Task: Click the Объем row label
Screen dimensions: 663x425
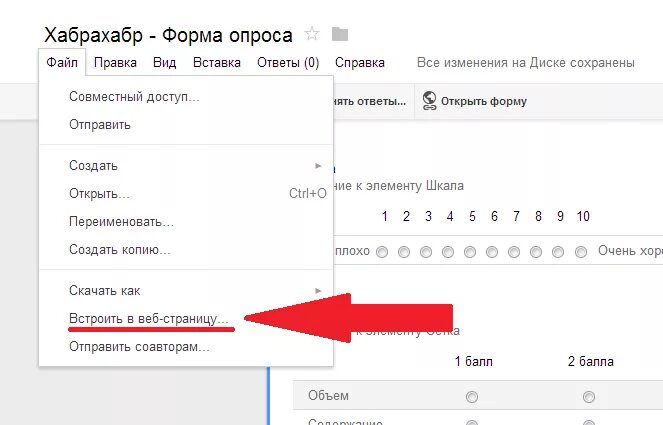Action: coord(329,395)
